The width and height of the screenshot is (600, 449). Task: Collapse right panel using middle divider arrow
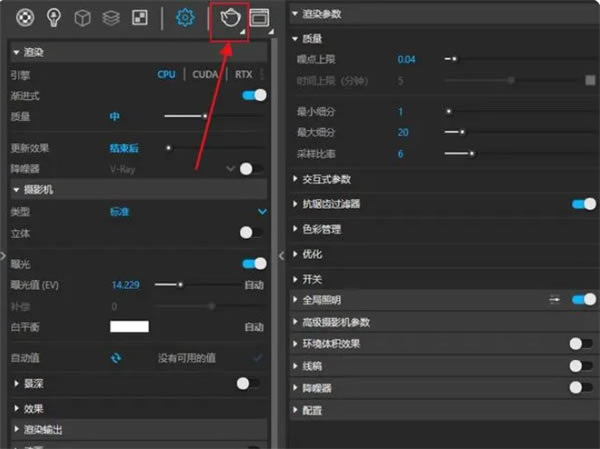point(282,255)
